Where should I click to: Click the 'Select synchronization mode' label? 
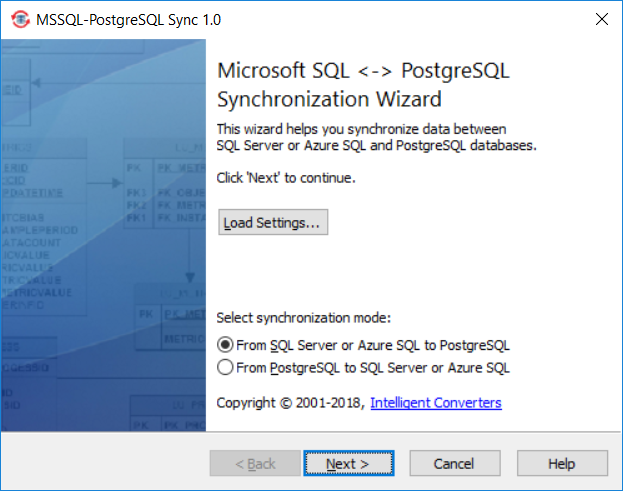click(304, 318)
